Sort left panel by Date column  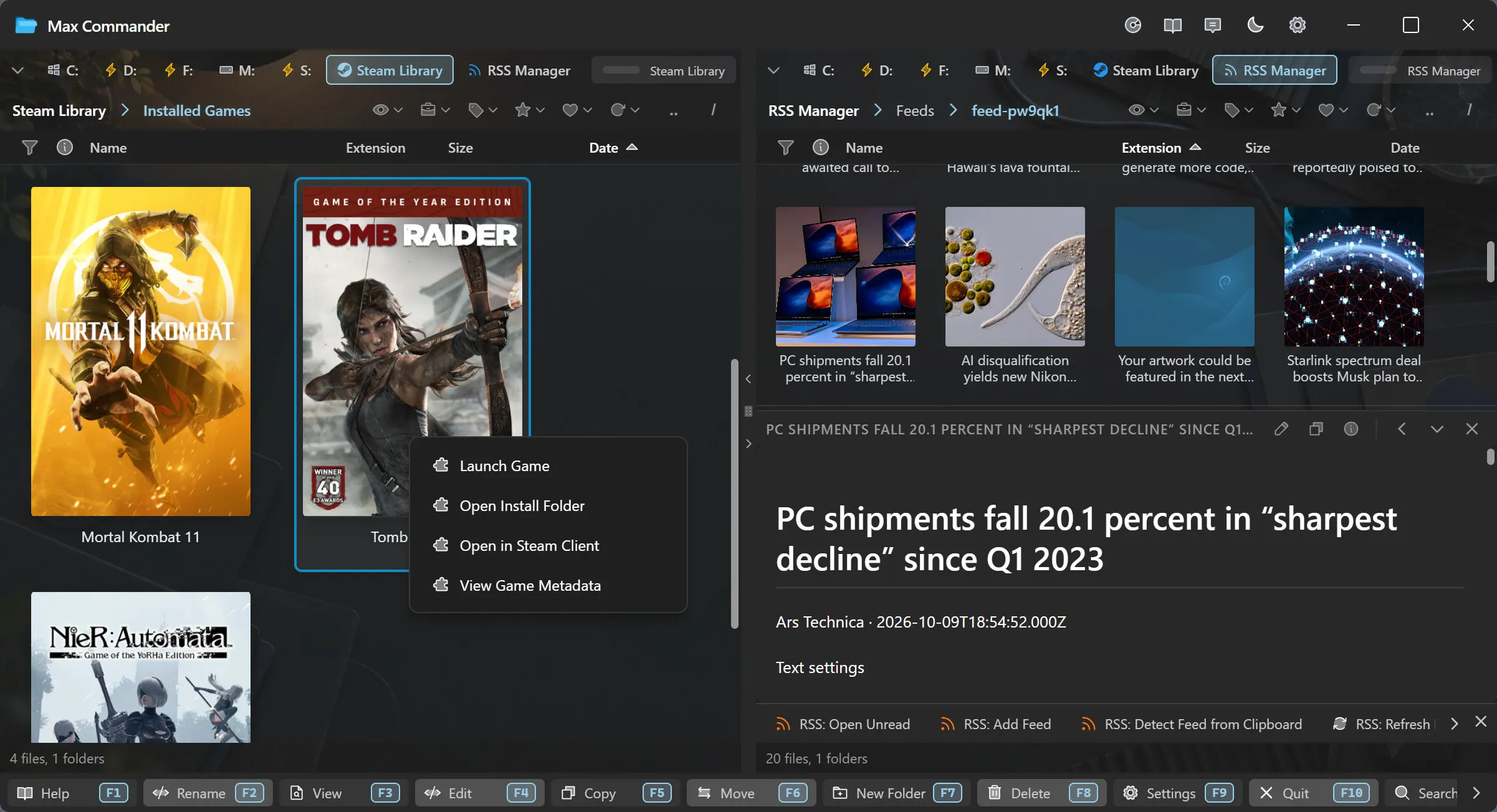point(613,148)
